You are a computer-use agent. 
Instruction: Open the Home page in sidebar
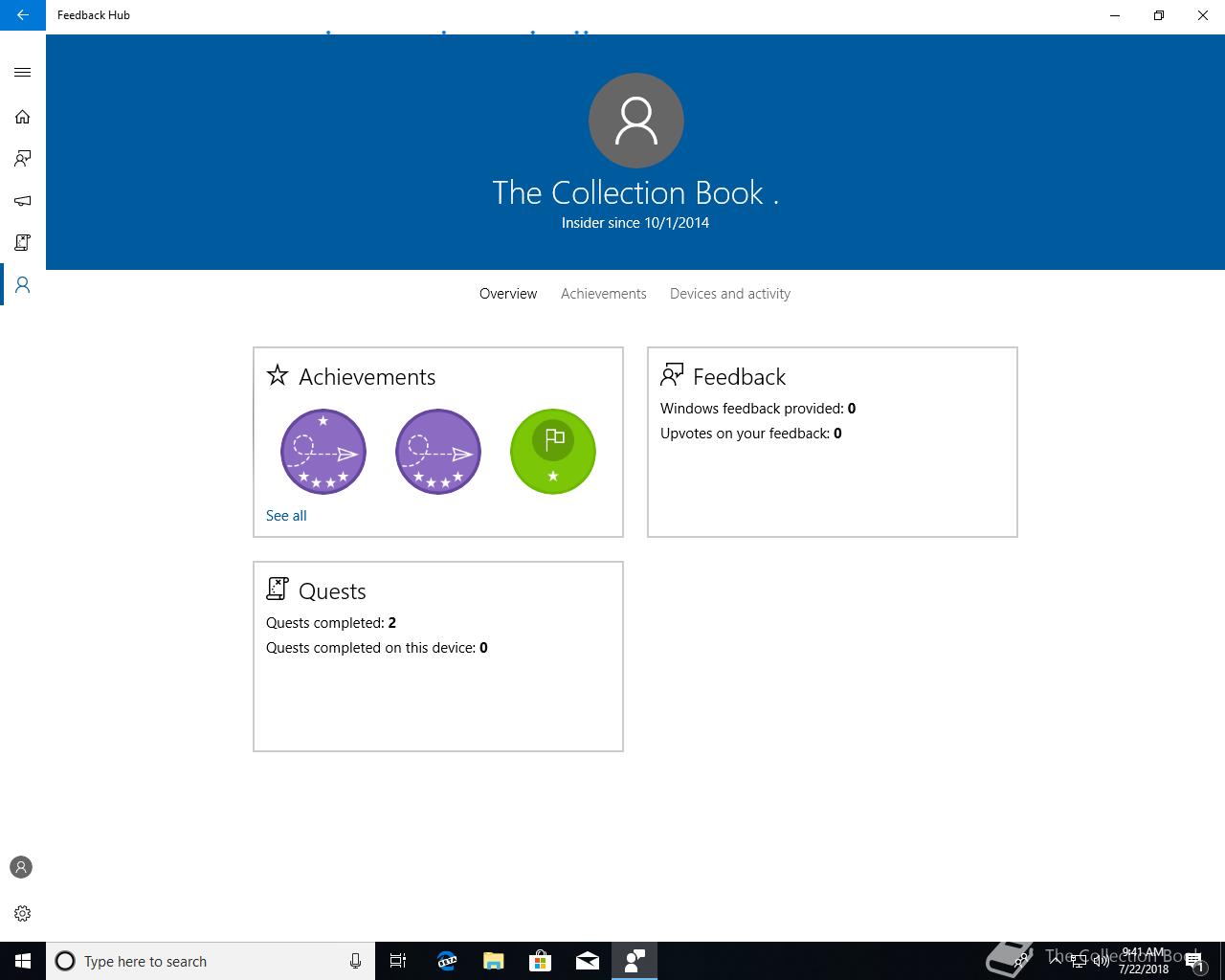(22, 117)
